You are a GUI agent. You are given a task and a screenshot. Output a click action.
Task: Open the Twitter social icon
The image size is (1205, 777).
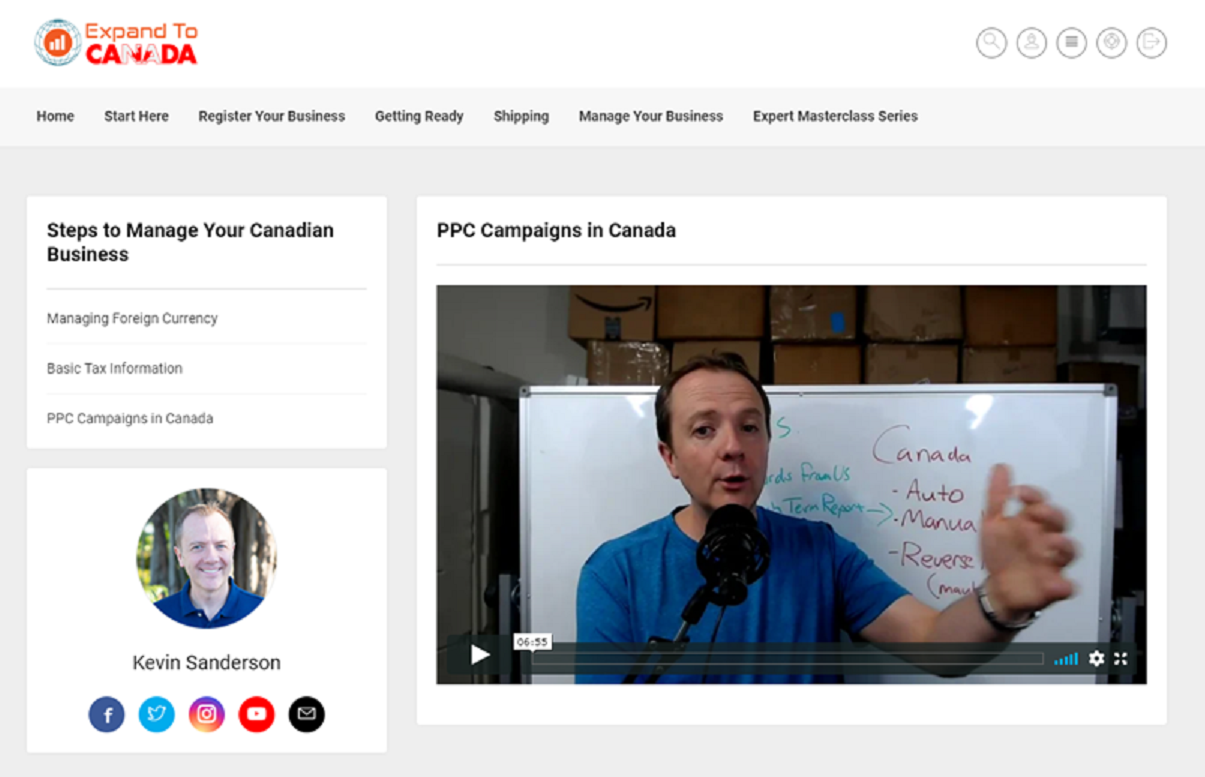tap(157, 714)
